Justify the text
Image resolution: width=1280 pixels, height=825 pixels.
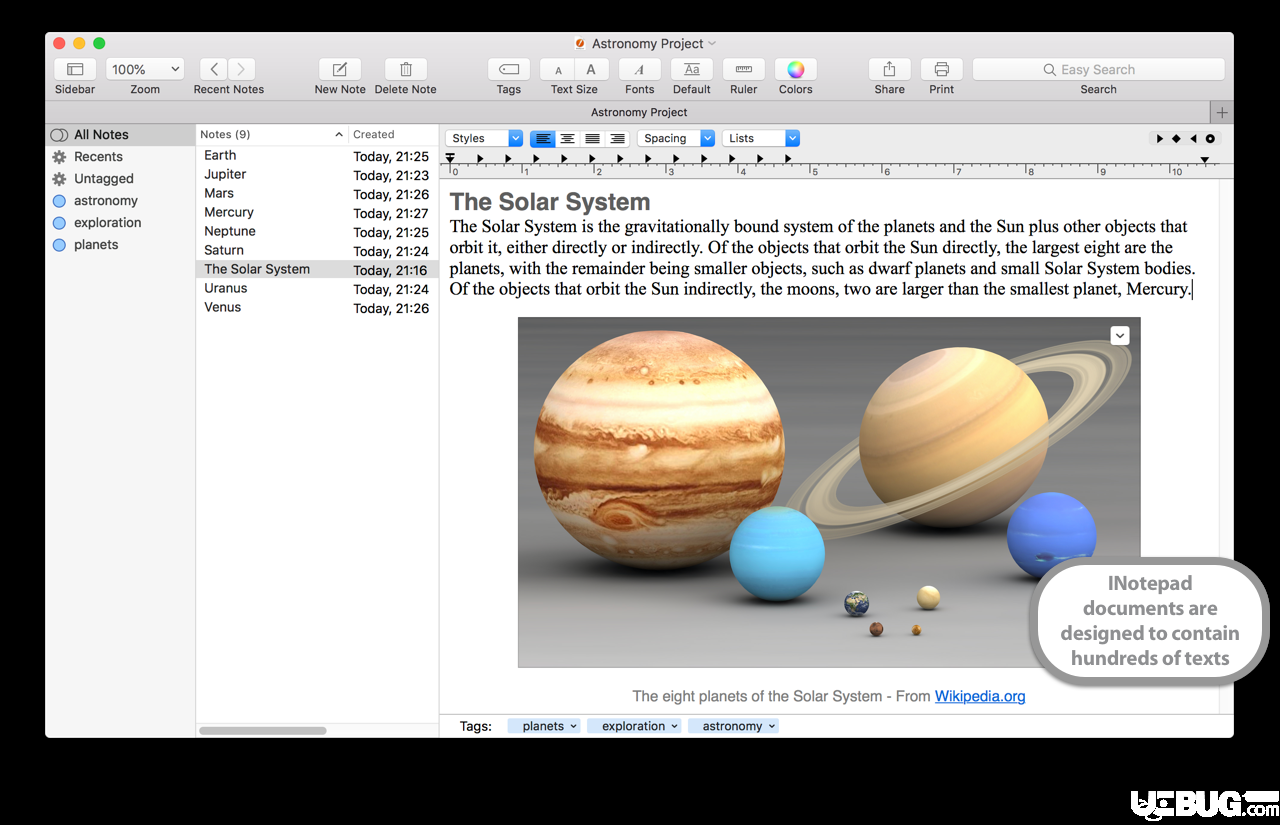click(x=593, y=138)
